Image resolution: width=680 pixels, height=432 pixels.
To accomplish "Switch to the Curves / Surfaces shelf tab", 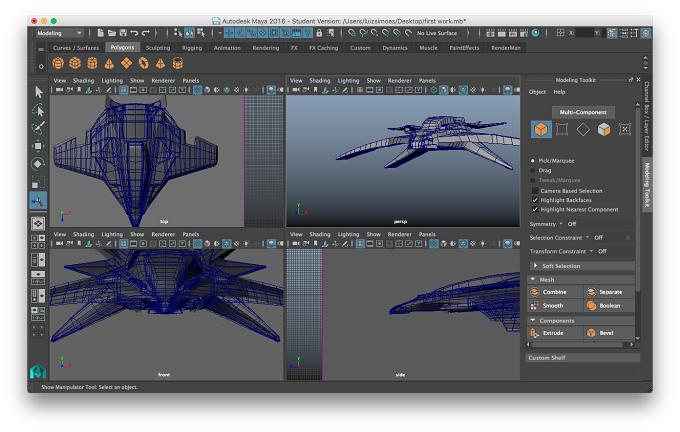I will pos(76,48).
